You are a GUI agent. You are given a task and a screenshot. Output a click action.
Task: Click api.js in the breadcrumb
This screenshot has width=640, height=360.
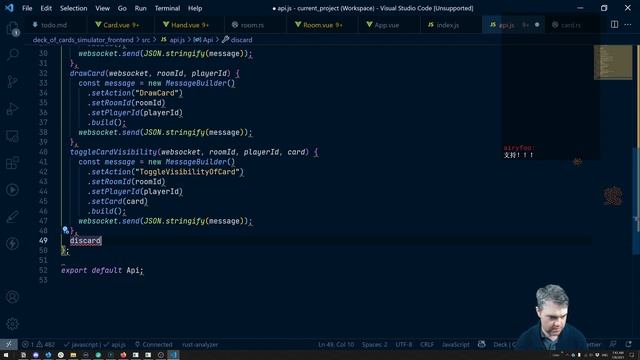(x=173, y=40)
